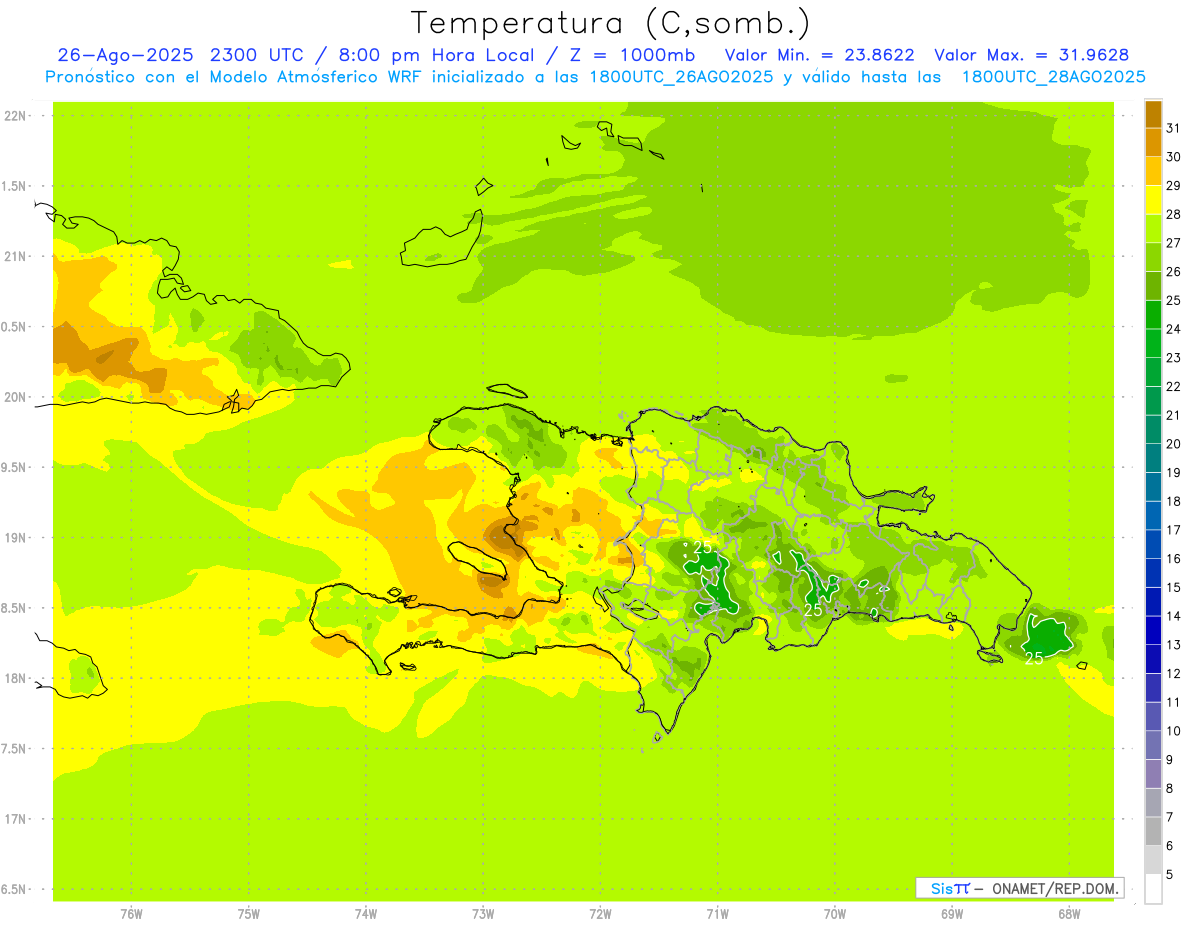The width and height of the screenshot is (1200, 927).
Task: Click the '76W' longitude axis label
Action: (x=131, y=914)
